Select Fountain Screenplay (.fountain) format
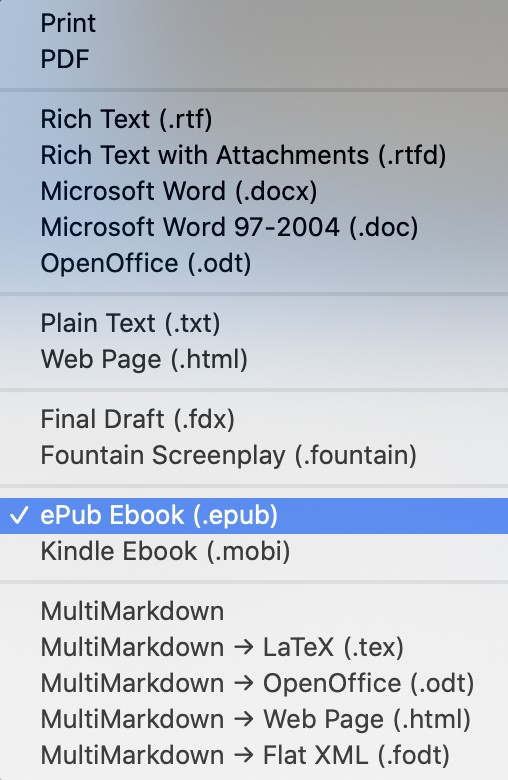 point(254,455)
